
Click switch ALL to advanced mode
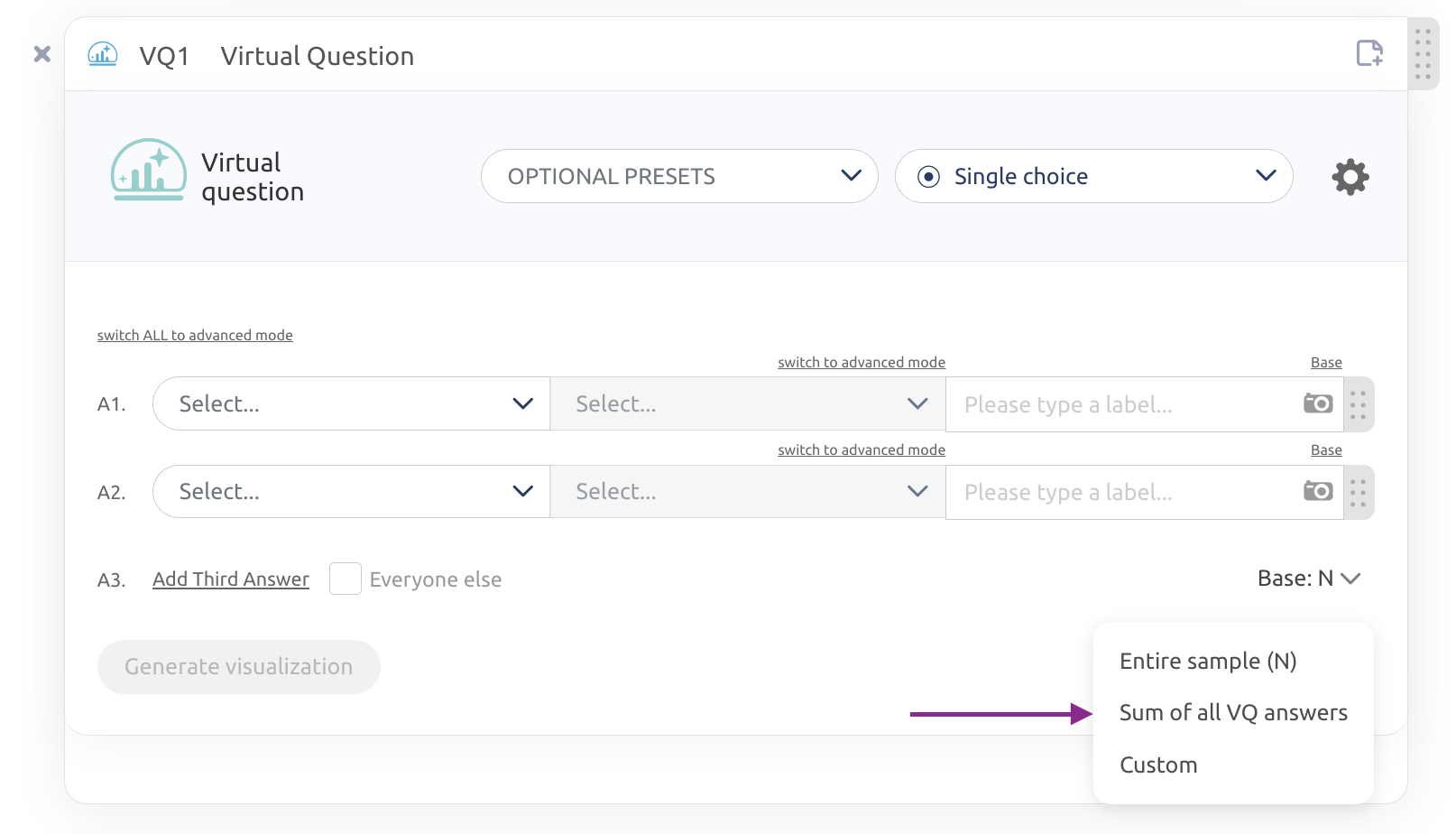pyautogui.click(x=195, y=335)
